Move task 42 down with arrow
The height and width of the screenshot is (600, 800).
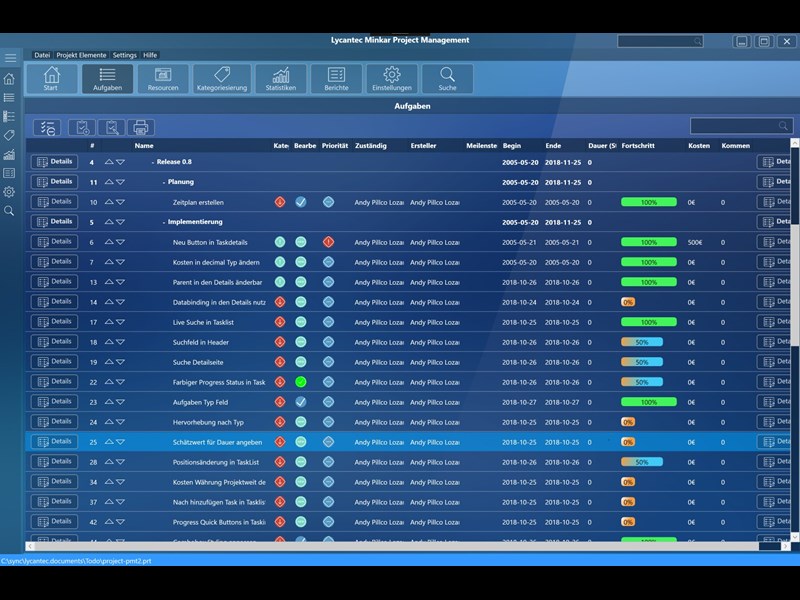coord(120,521)
